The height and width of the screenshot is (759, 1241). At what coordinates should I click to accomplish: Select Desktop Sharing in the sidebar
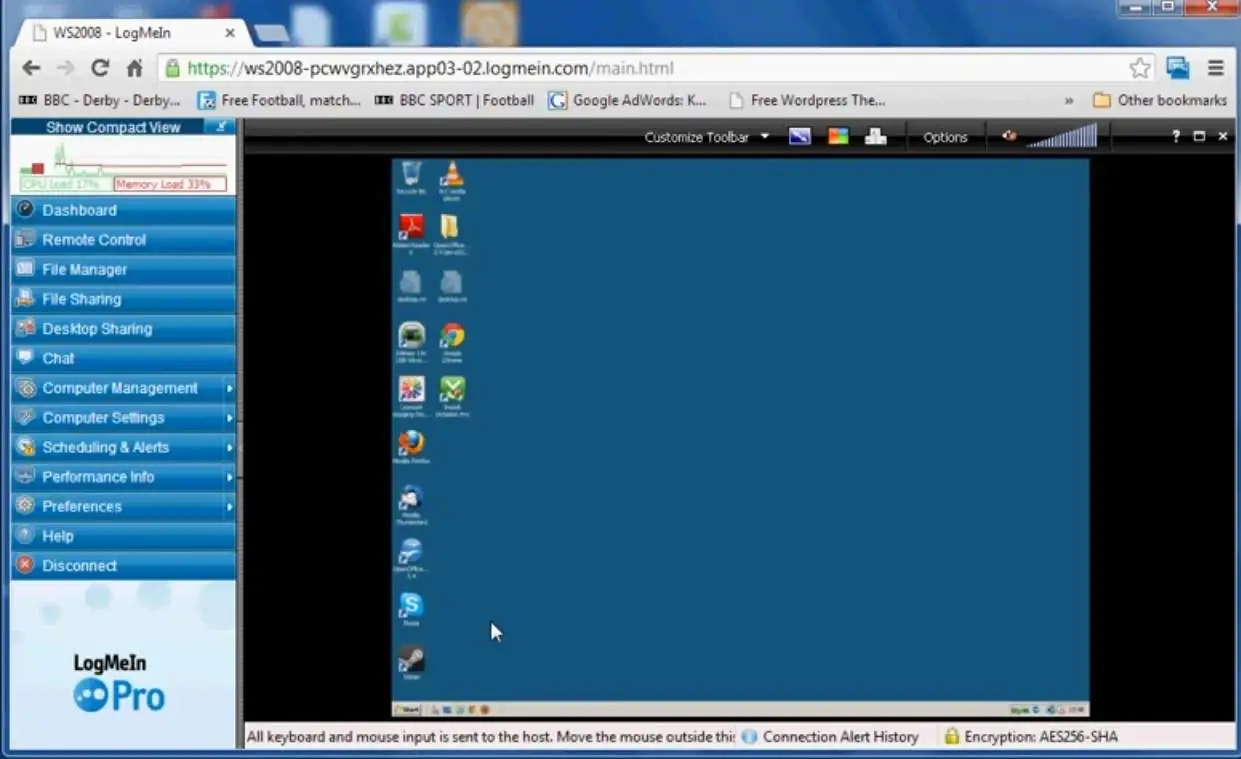click(123, 328)
